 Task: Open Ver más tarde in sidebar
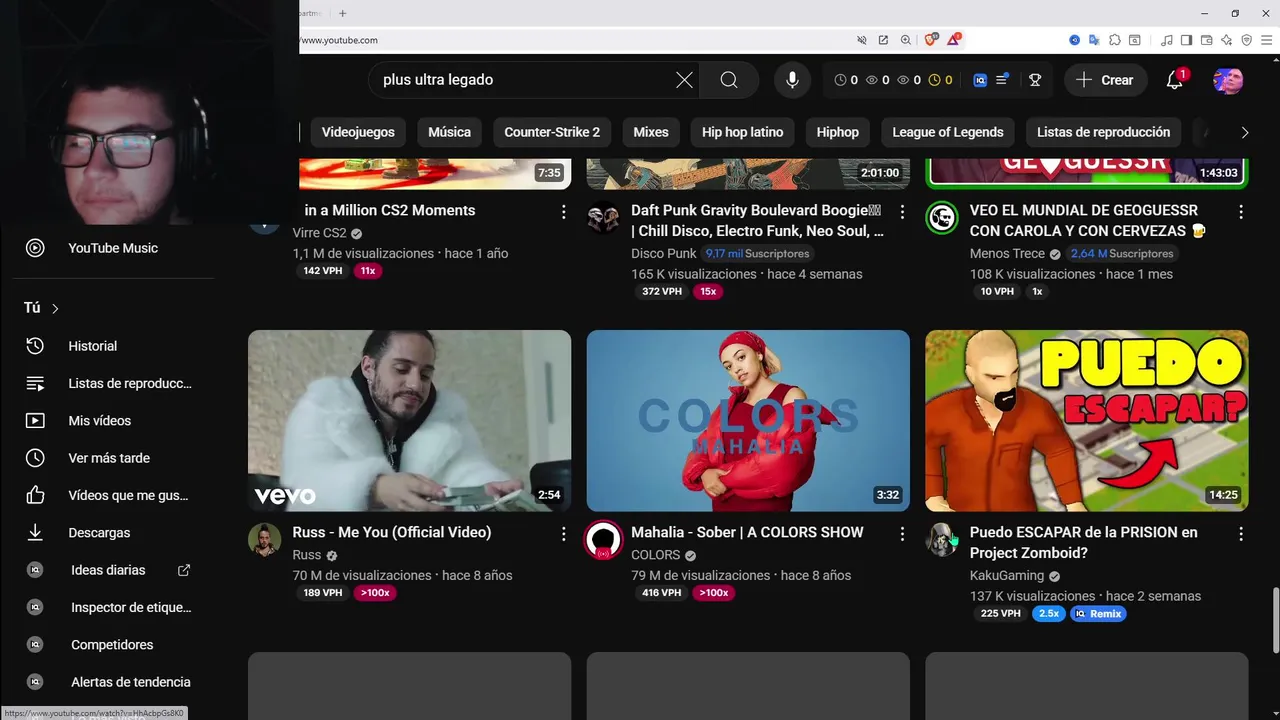click(113, 458)
